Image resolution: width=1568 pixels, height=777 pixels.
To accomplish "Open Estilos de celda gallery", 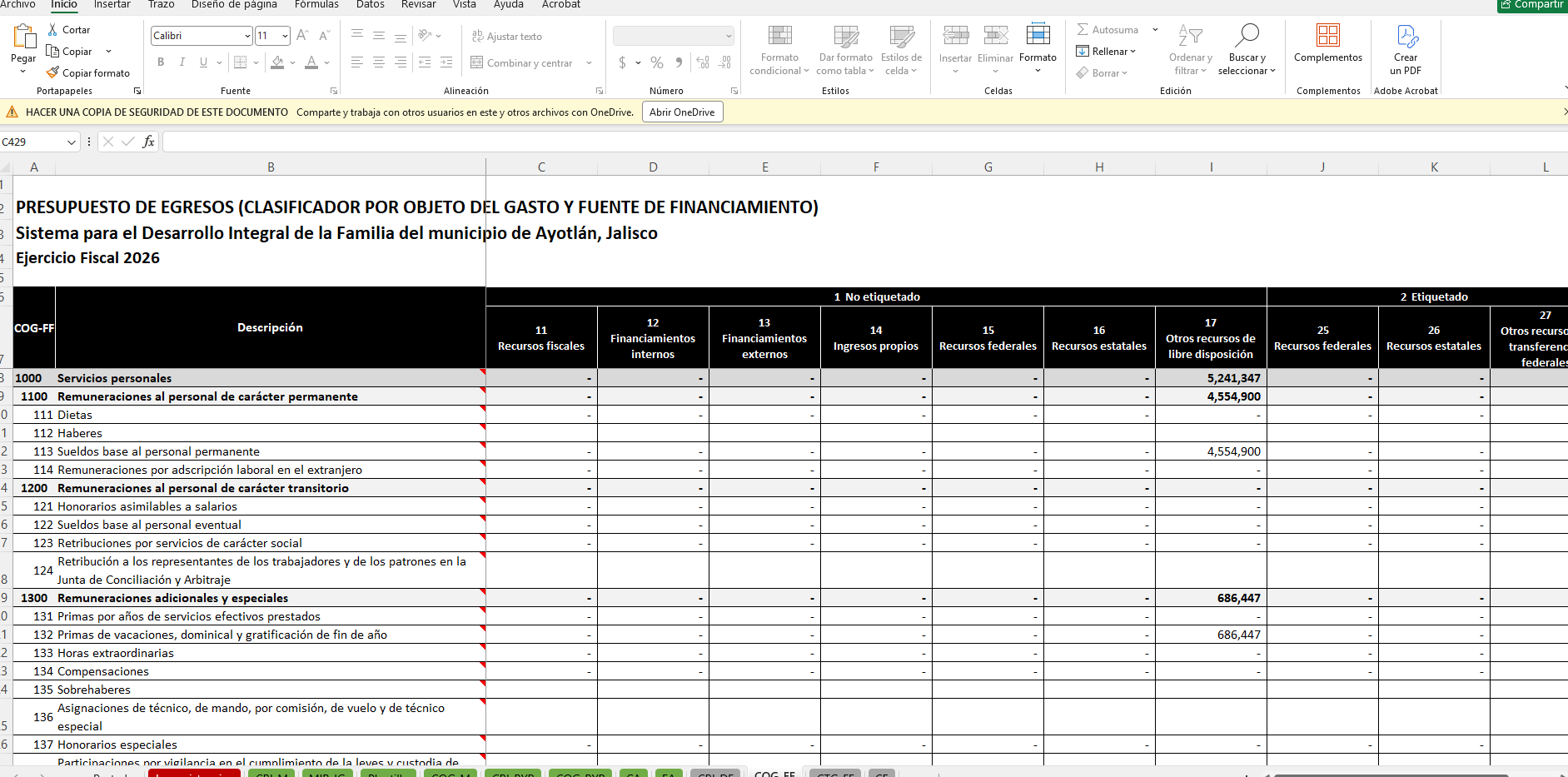I will (x=901, y=50).
